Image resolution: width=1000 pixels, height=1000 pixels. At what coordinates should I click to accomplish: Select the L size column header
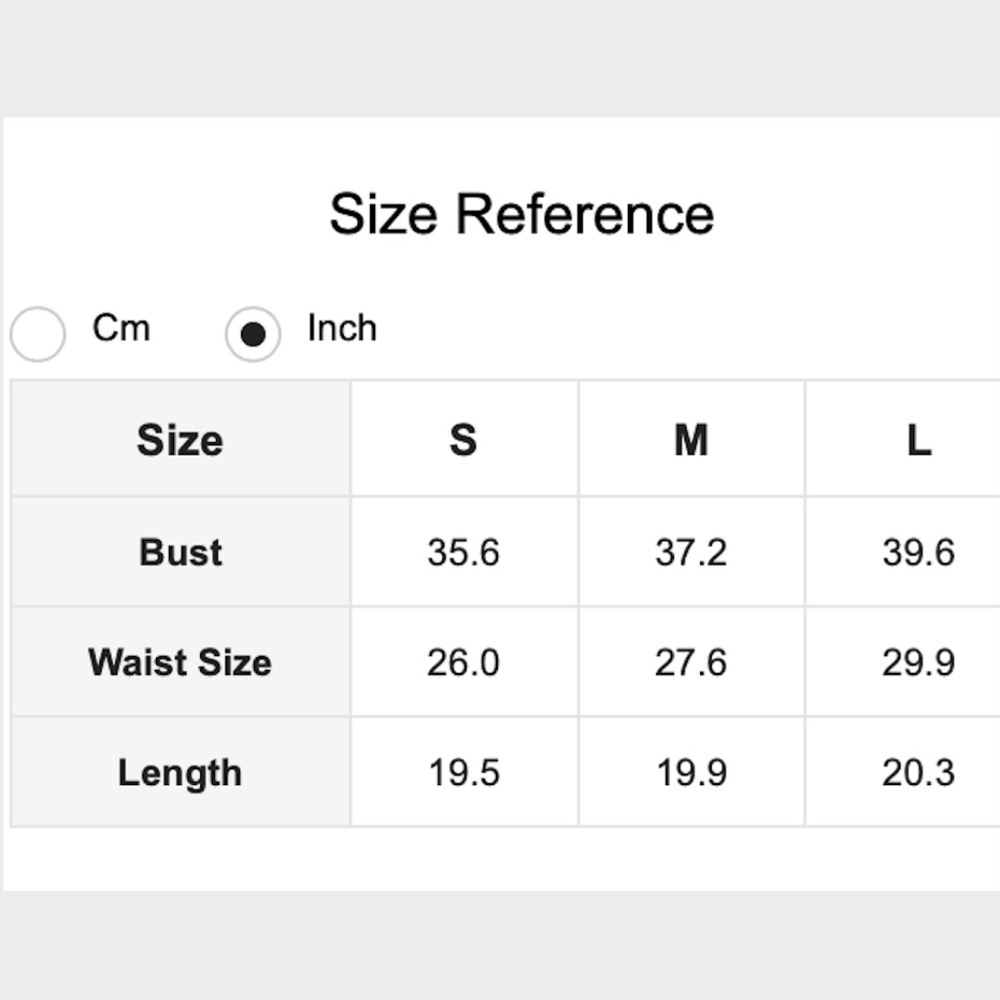click(x=918, y=440)
